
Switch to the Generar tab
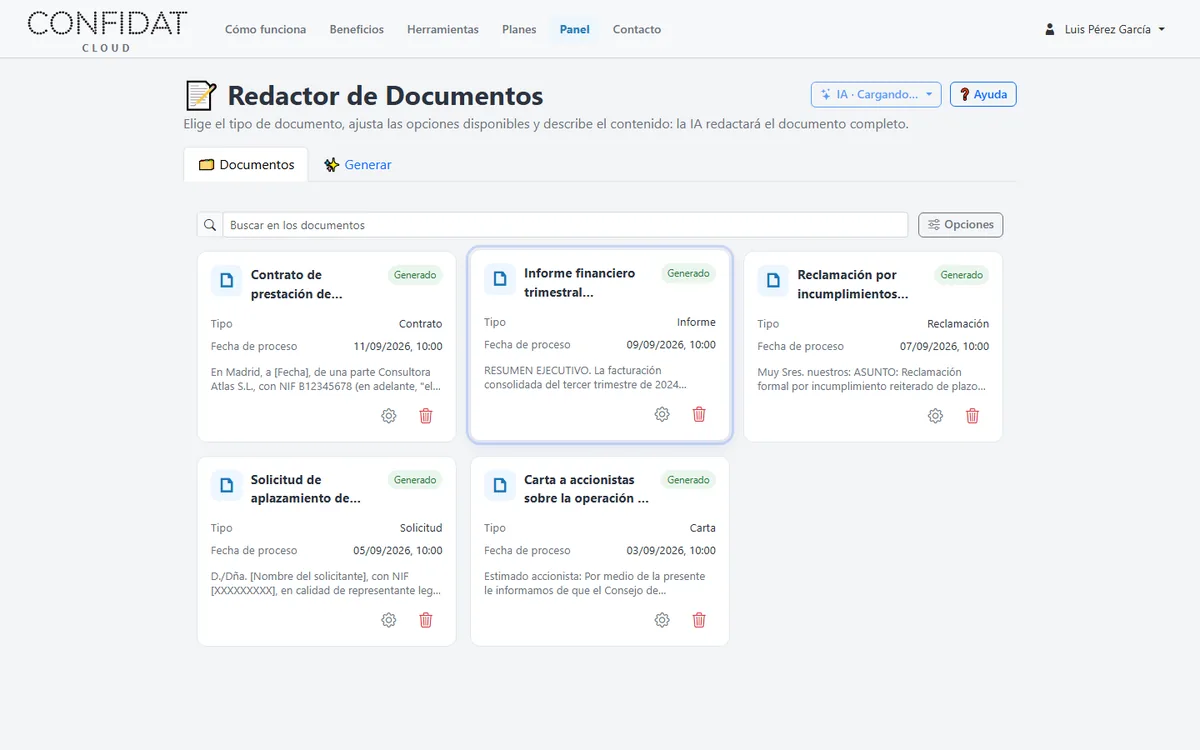click(x=358, y=164)
